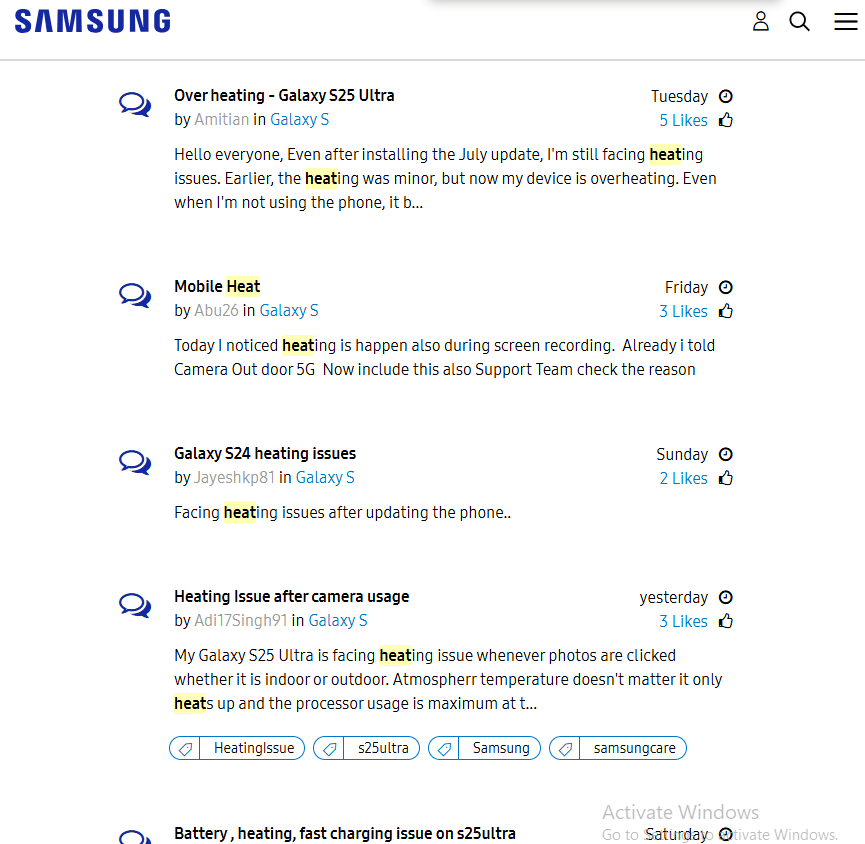
Task: Click clock icon next to Friday
Action: [725, 287]
